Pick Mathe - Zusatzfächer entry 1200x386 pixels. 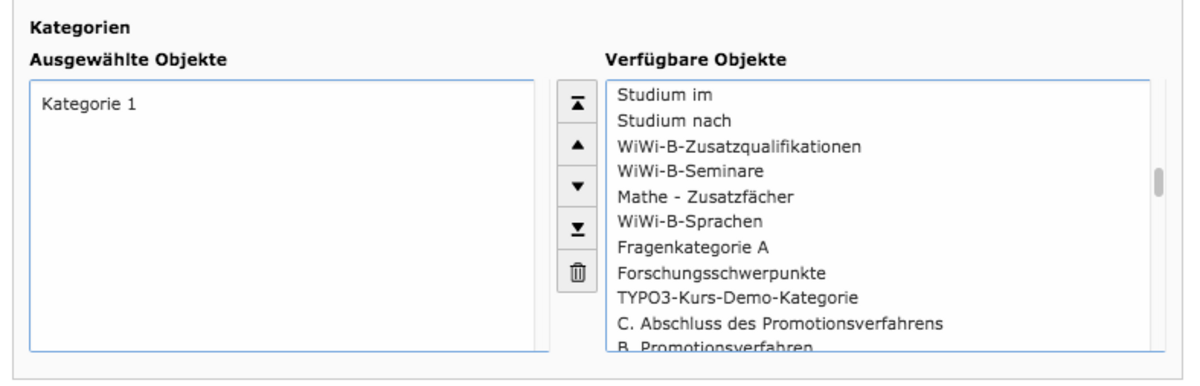tap(877, 196)
